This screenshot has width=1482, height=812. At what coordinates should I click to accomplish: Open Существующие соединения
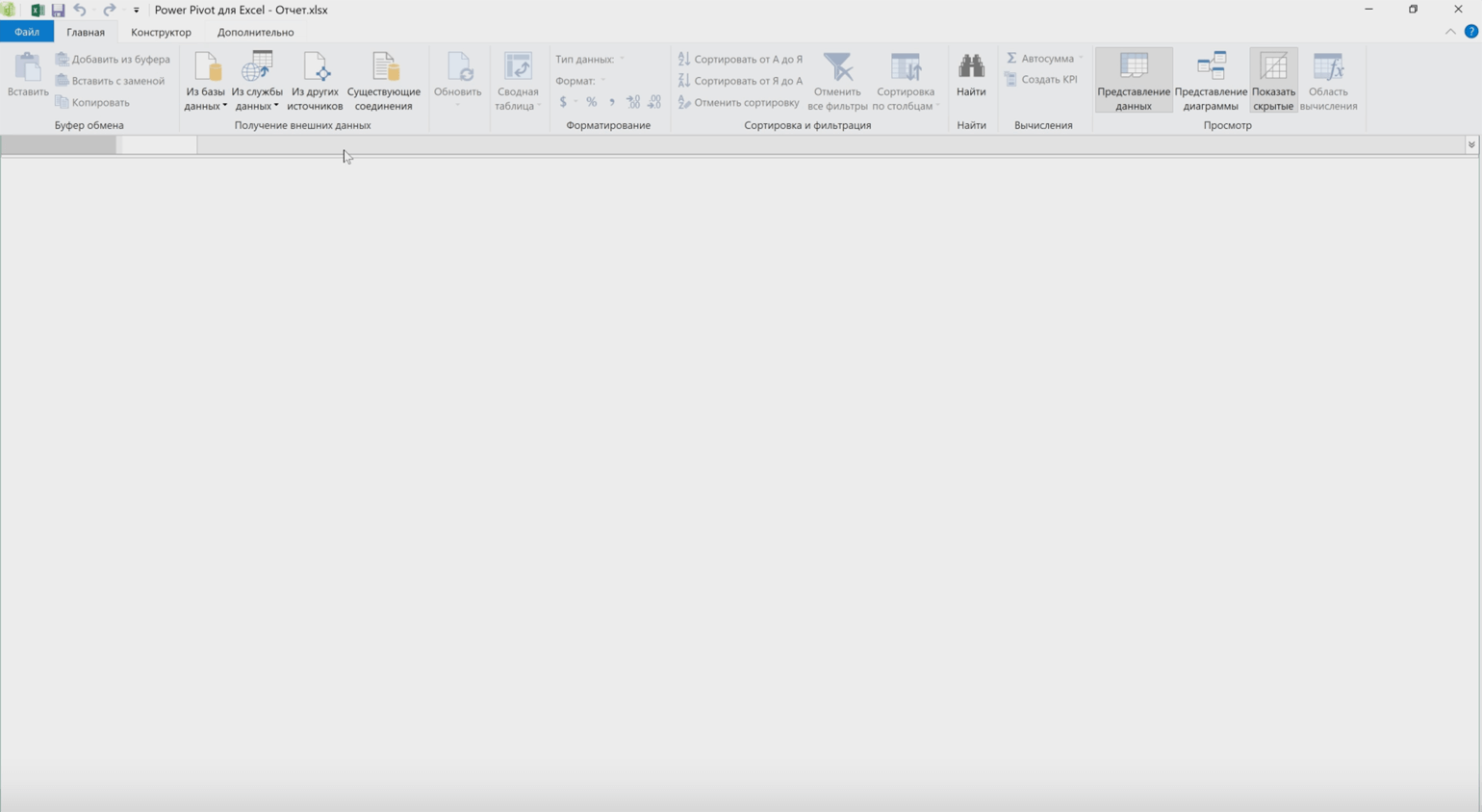coord(384,81)
